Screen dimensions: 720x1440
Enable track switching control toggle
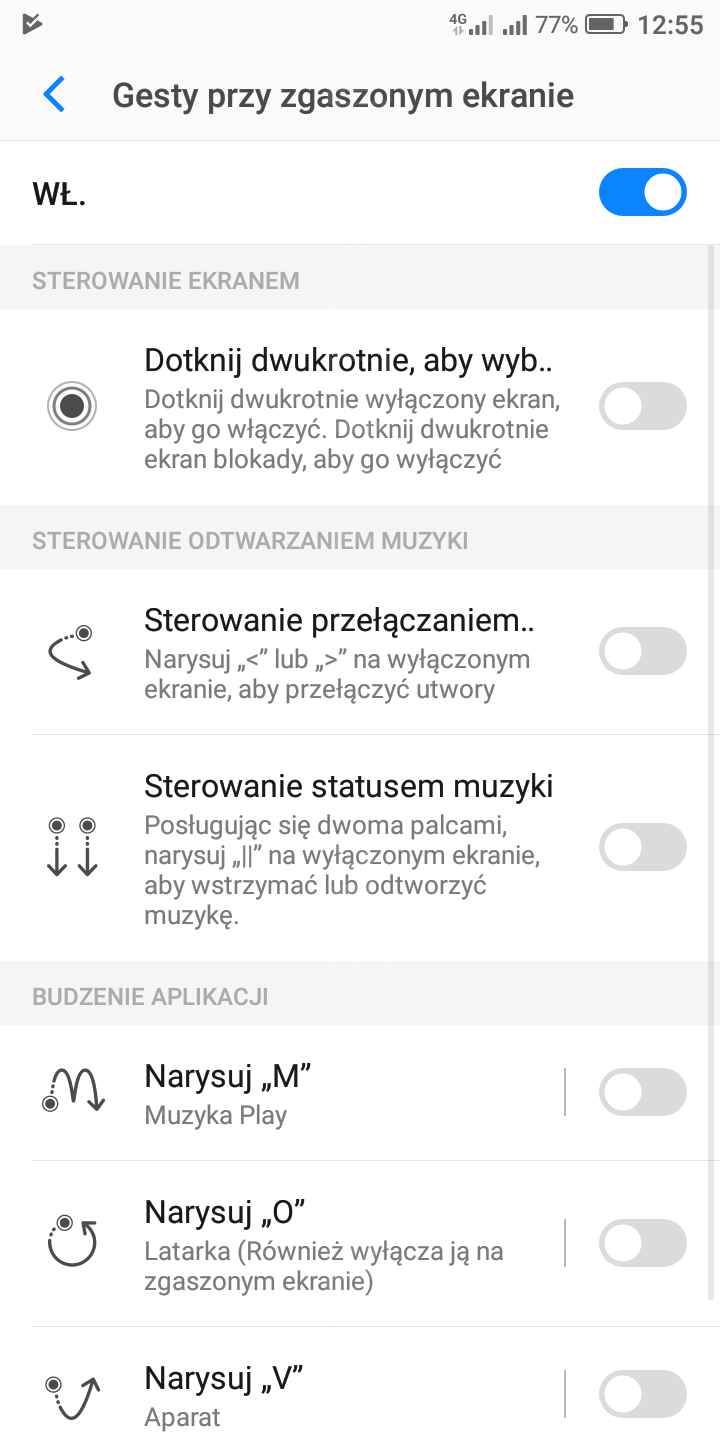click(642, 652)
